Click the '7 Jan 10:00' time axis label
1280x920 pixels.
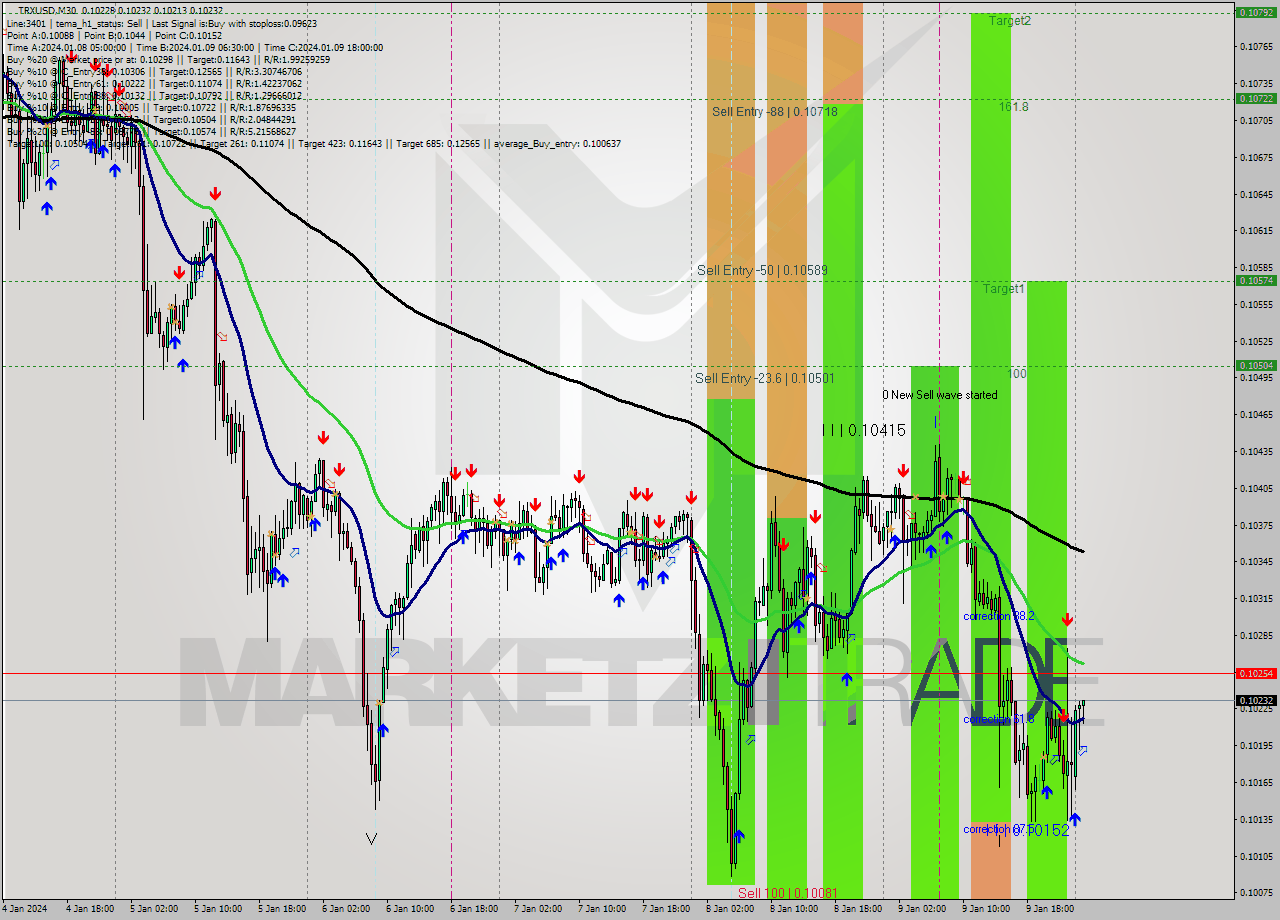click(x=602, y=909)
